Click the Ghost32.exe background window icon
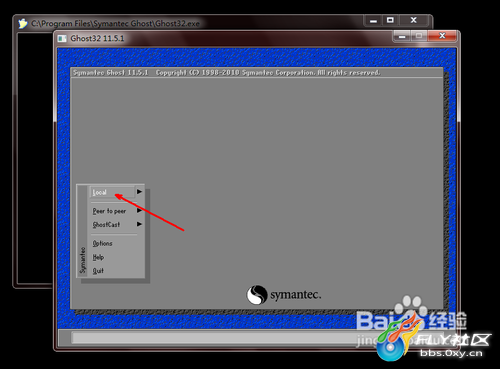The image size is (500, 369). pyautogui.click(x=23, y=24)
